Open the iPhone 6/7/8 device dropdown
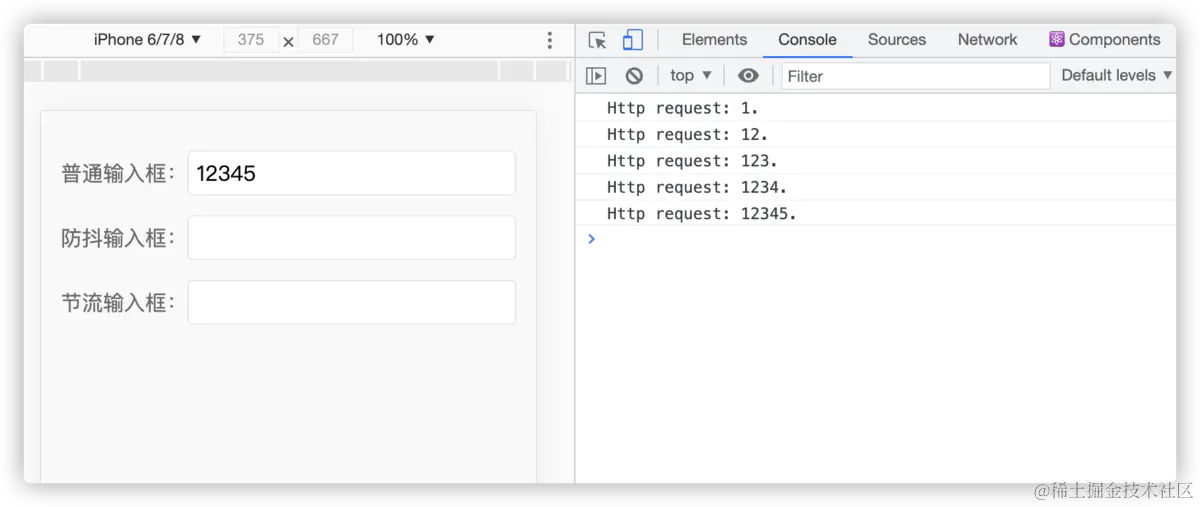 click(x=148, y=40)
